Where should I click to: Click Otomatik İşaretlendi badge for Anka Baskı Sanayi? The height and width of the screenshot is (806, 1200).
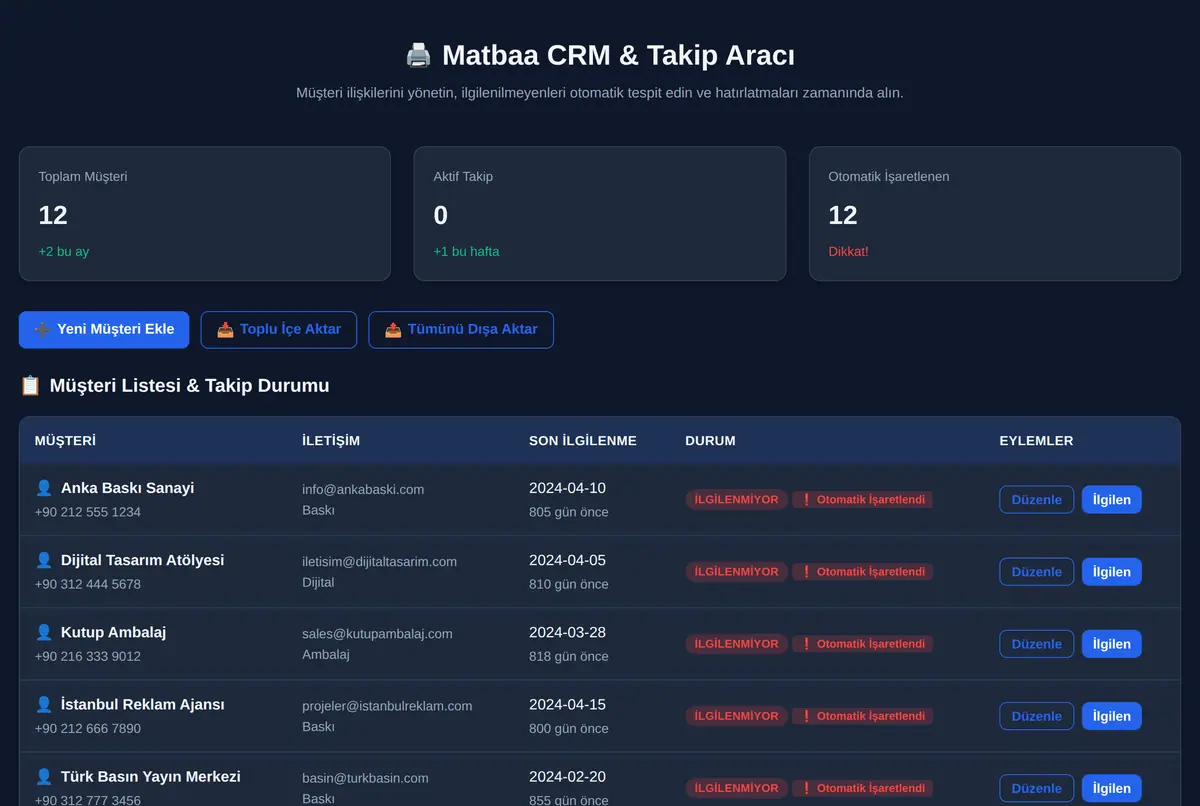pyautogui.click(x=863, y=500)
